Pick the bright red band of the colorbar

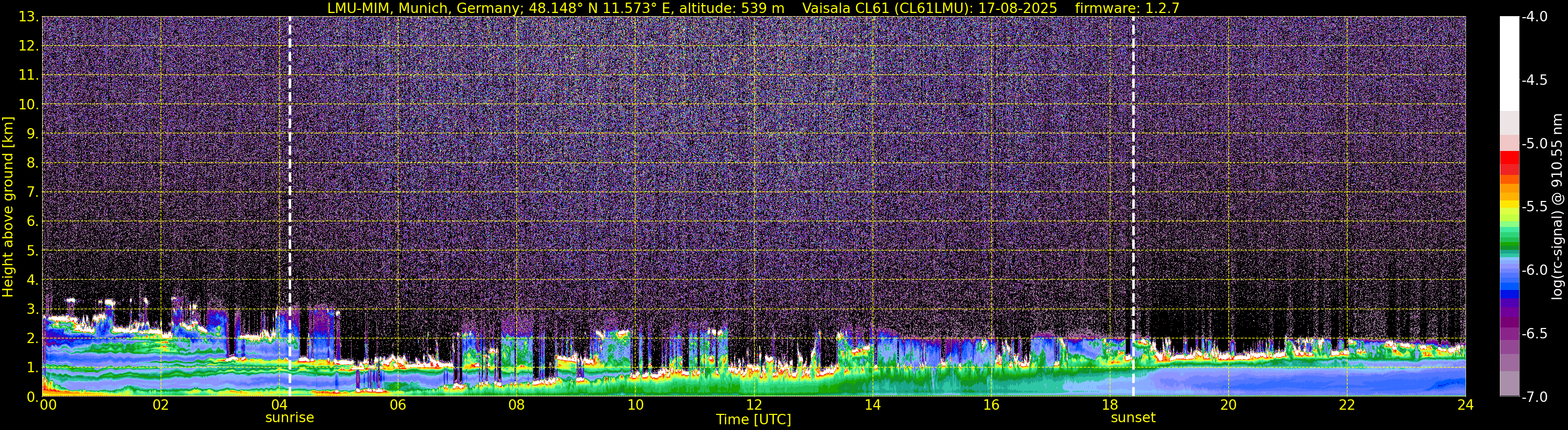[x=1510, y=157]
